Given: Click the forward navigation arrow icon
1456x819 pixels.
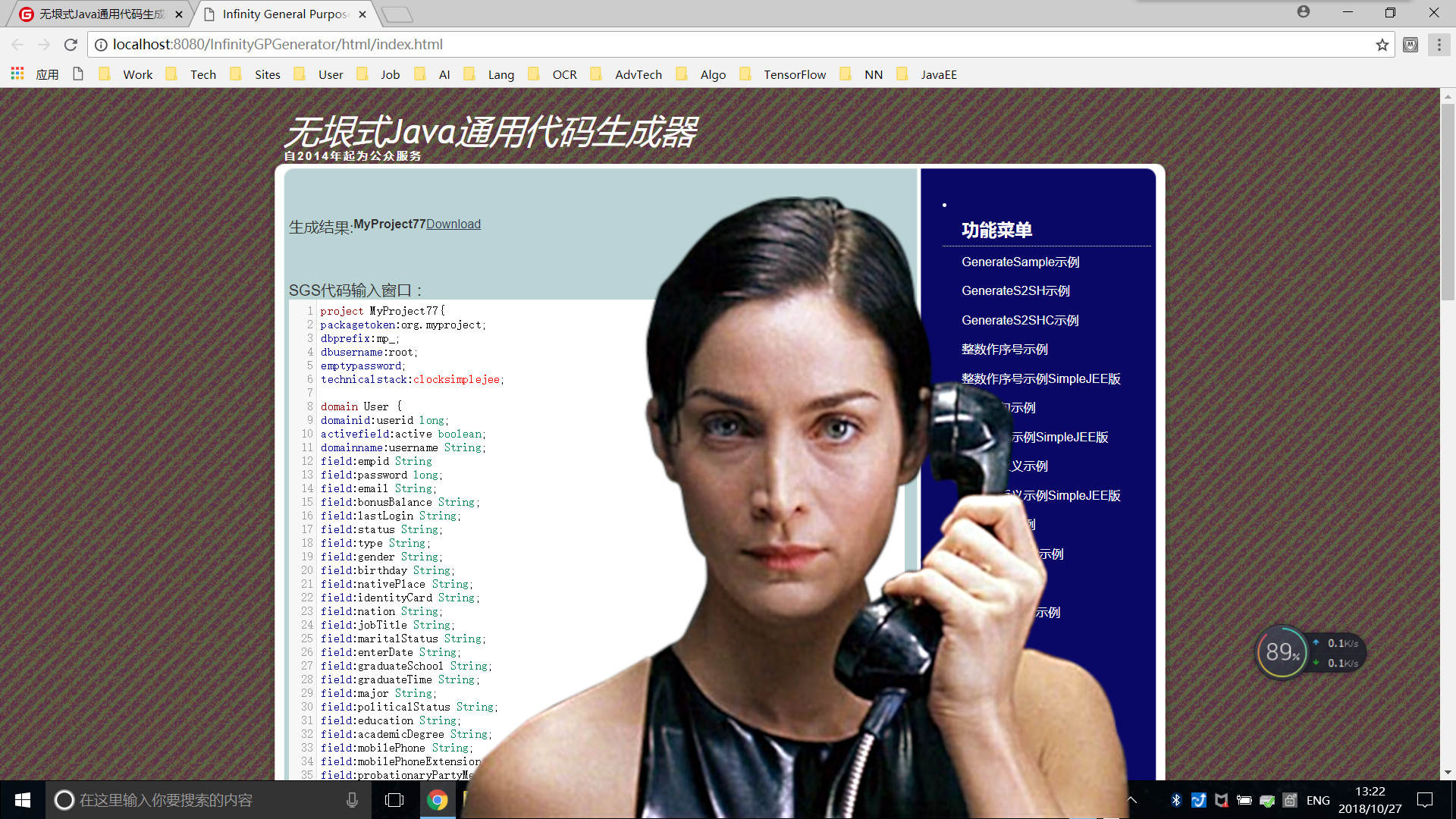Looking at the screenshot, I should (x=46, y=44).
